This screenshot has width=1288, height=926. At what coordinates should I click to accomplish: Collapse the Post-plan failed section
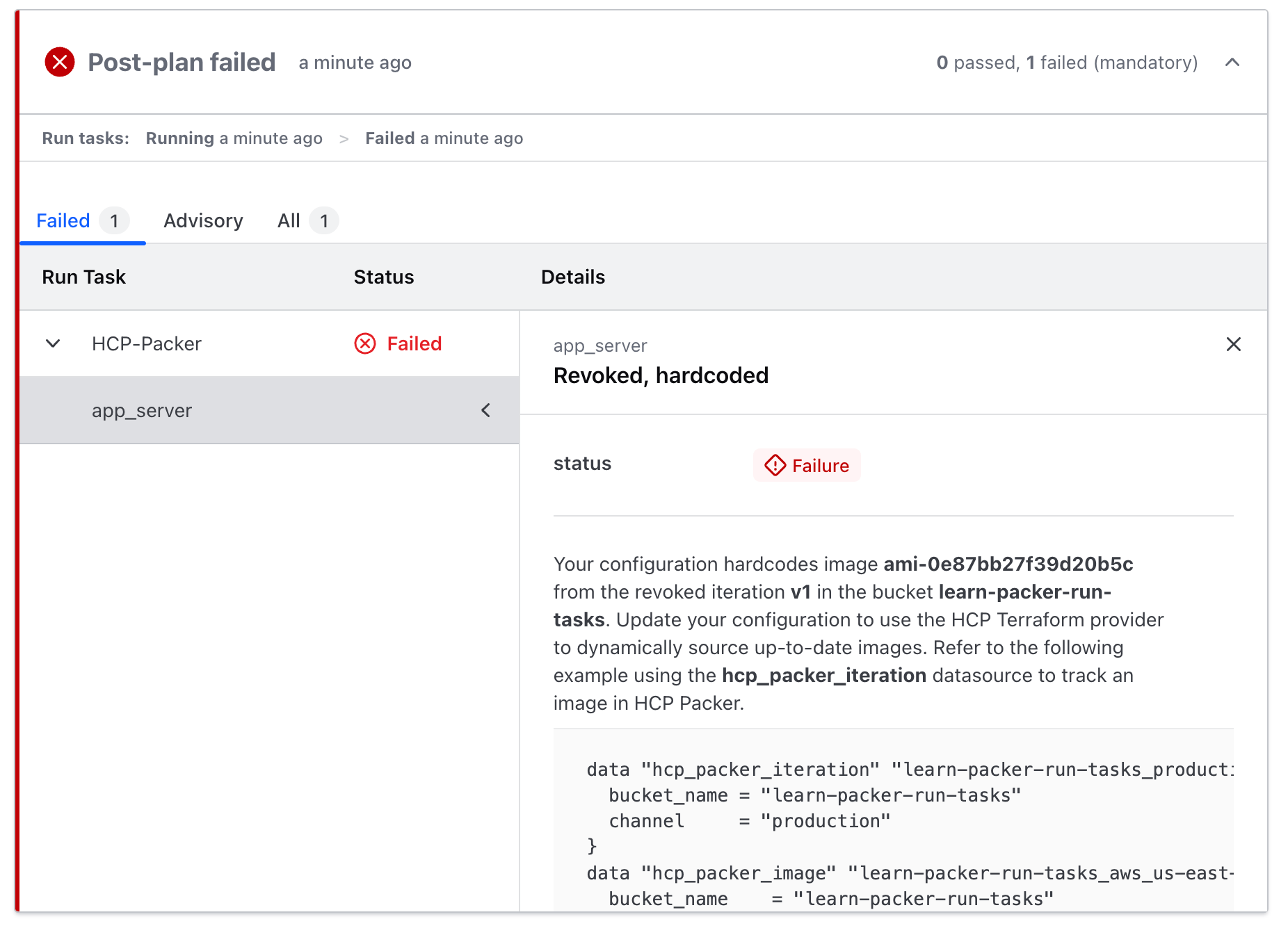click(x=1232, y=63)
